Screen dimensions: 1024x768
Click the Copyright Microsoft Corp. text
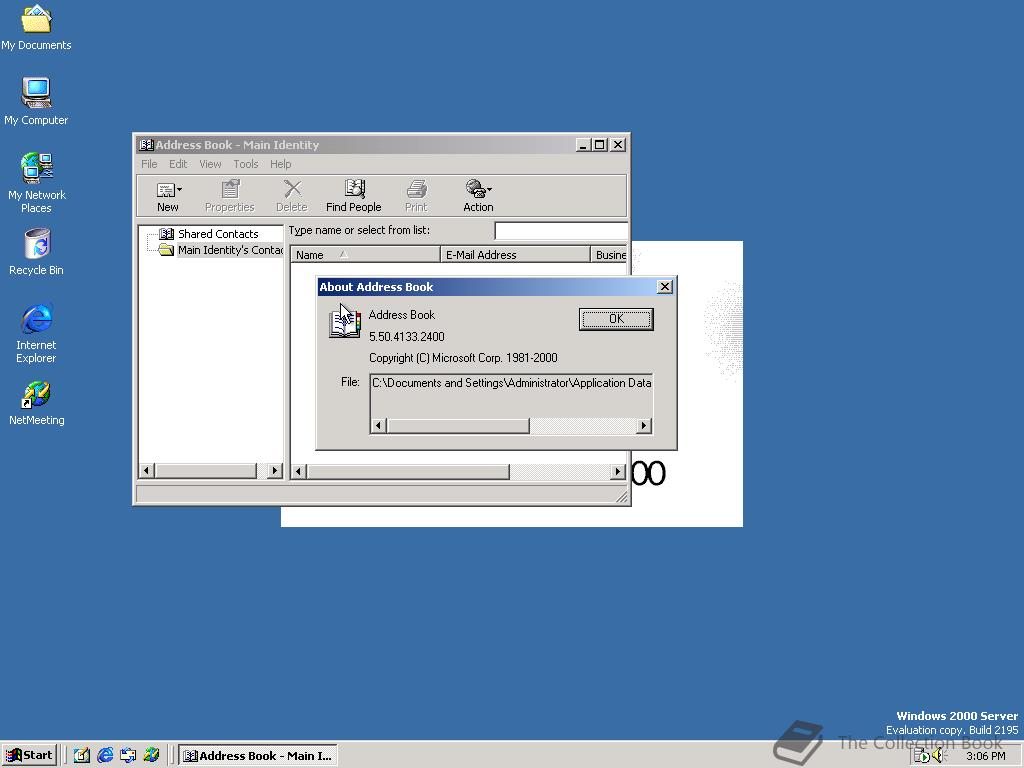(463, 358)
